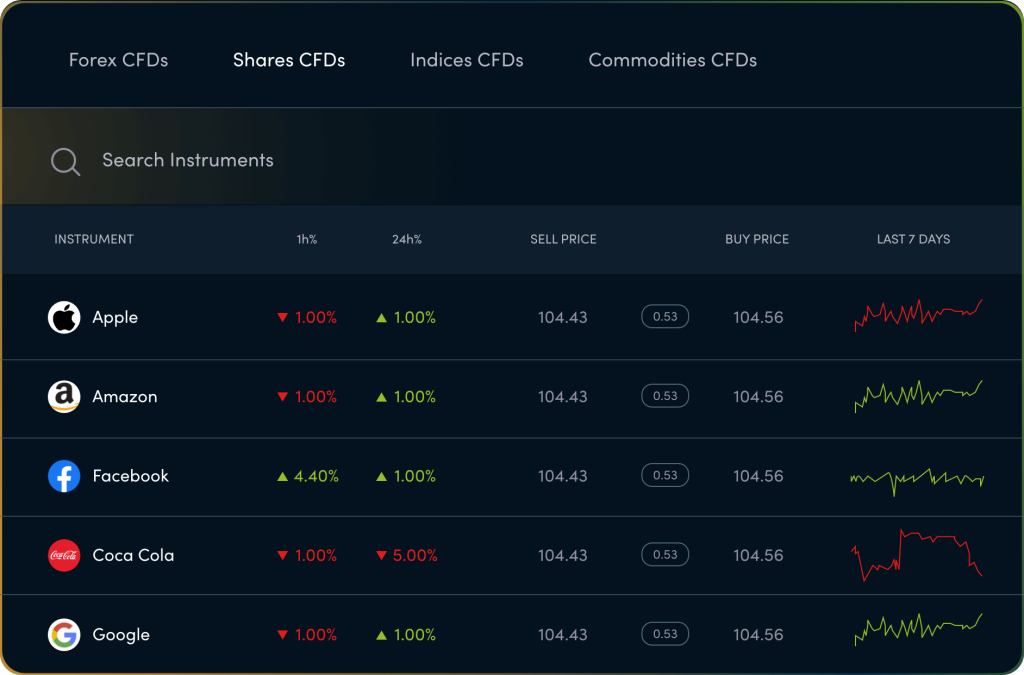Click Apple's 1h% value 1.00%
1024x675 pixels.
pyautogui.click(x=316, y=318)
